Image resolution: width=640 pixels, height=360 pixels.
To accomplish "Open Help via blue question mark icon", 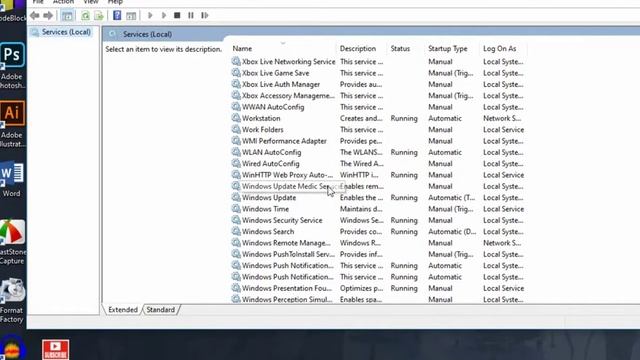I will pos(117,16).
